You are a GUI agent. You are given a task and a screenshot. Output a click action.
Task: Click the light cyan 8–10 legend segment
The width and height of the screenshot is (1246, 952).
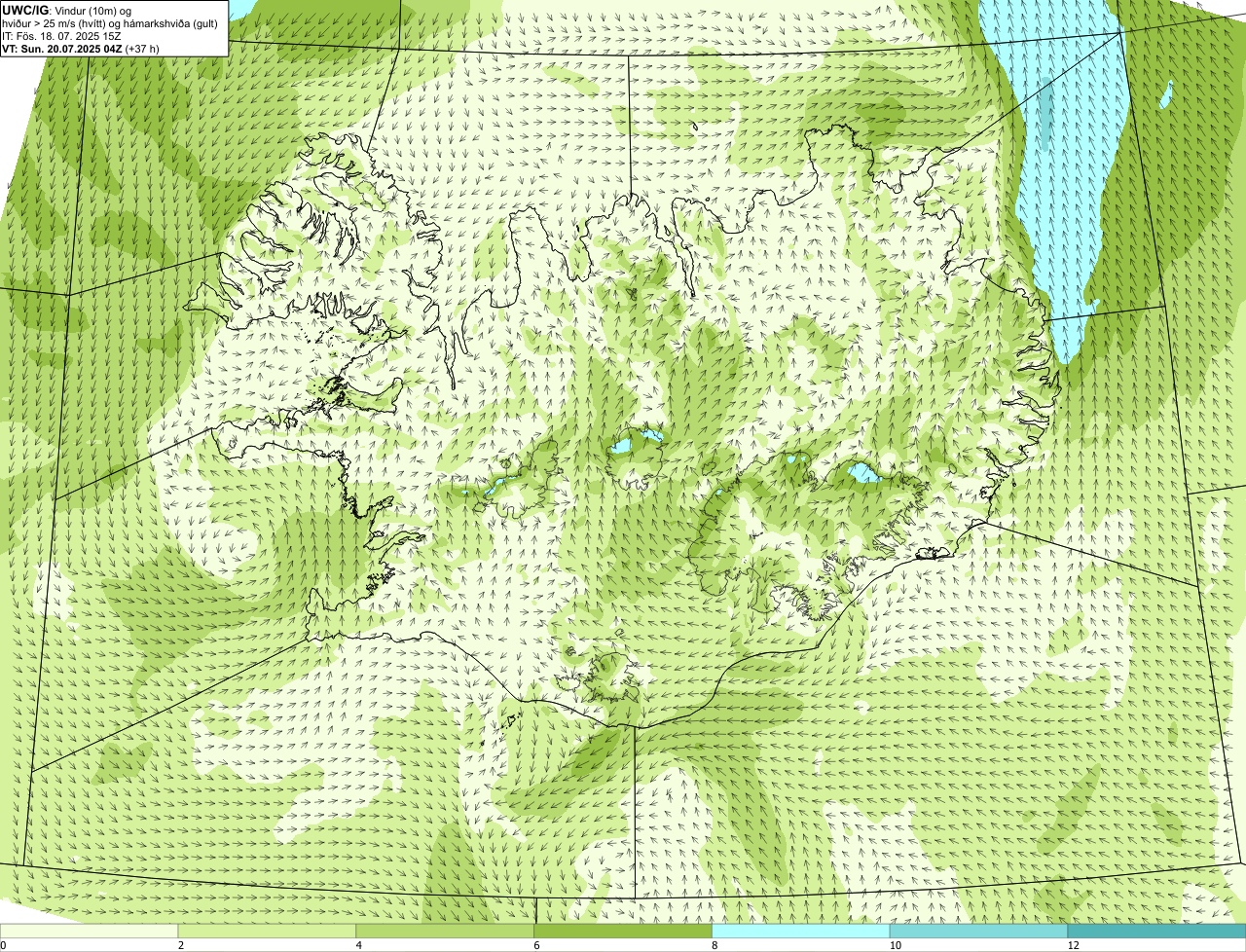[801, 931]
